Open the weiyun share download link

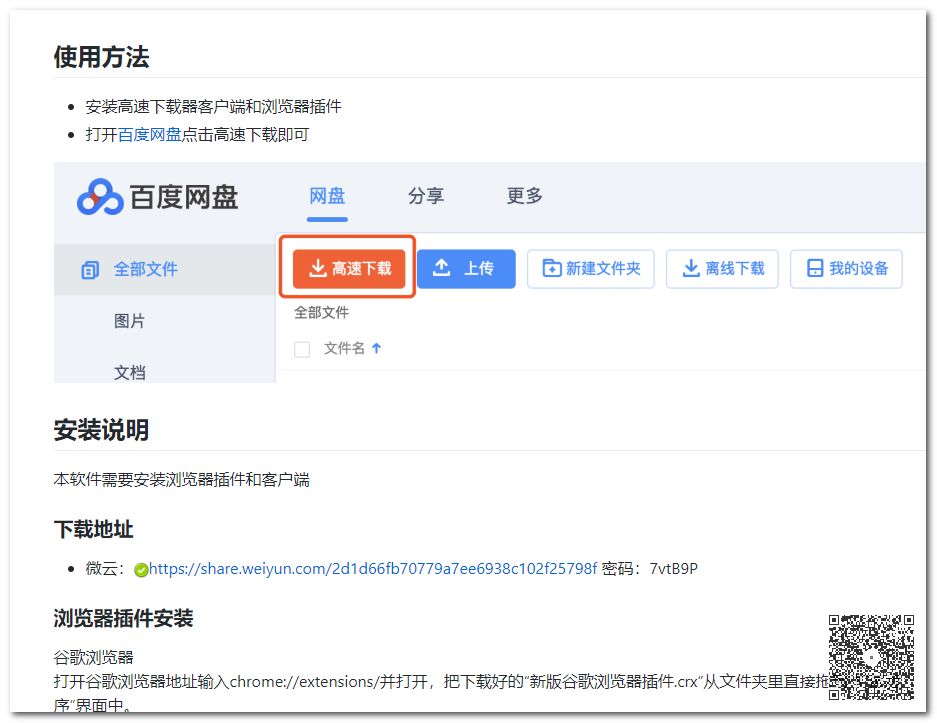[x=373, y=568]
